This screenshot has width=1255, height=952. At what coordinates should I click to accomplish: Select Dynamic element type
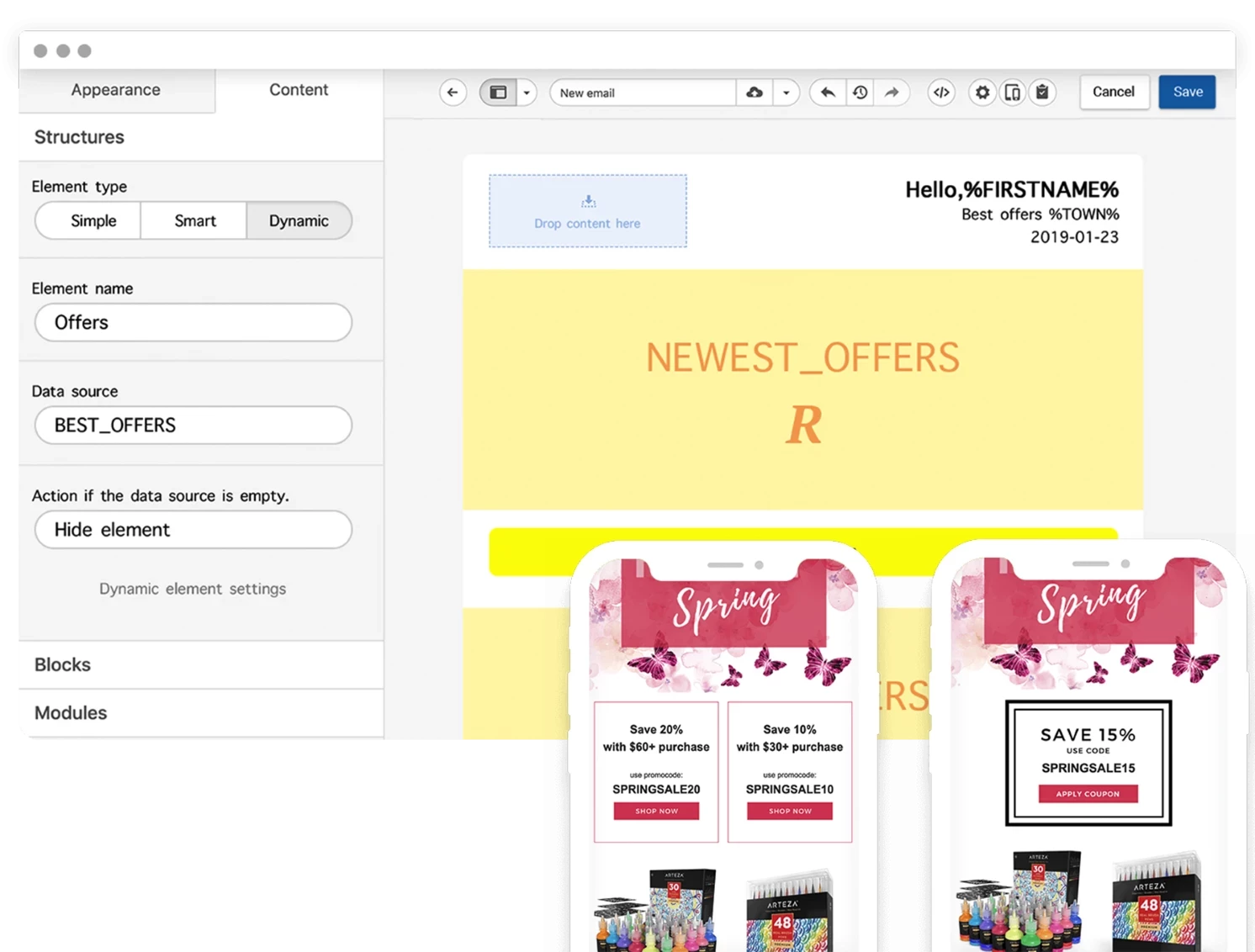[x=299, y=221]
